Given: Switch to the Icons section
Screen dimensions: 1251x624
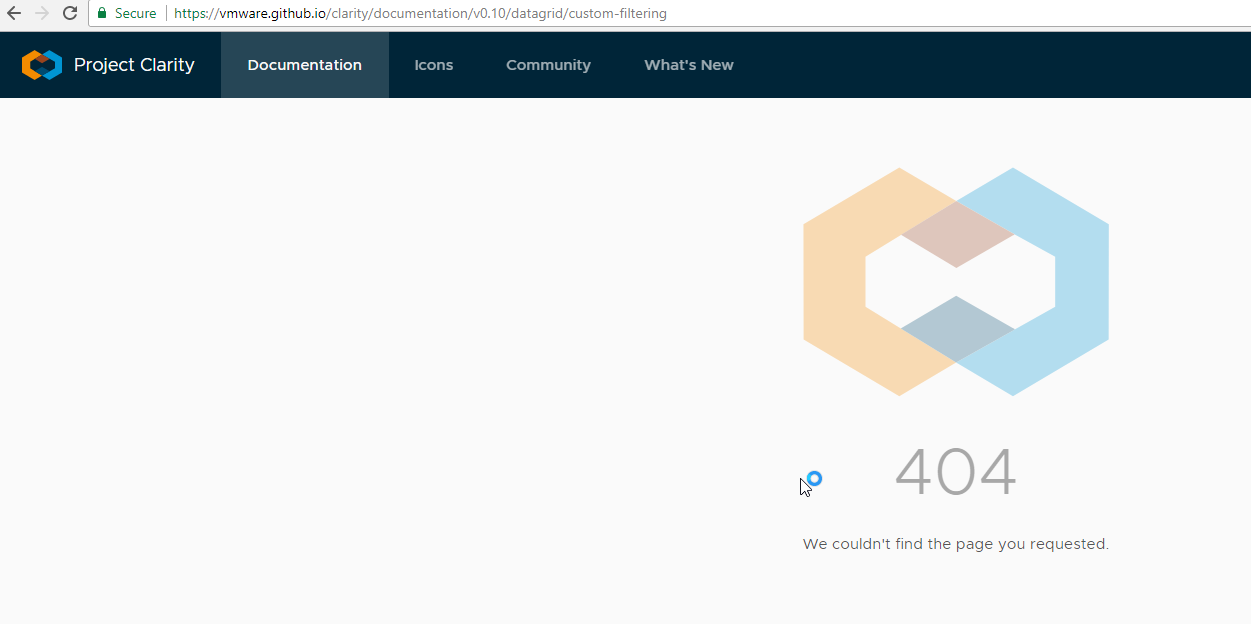Looking at the screenshot, I should tap(433, 64).
